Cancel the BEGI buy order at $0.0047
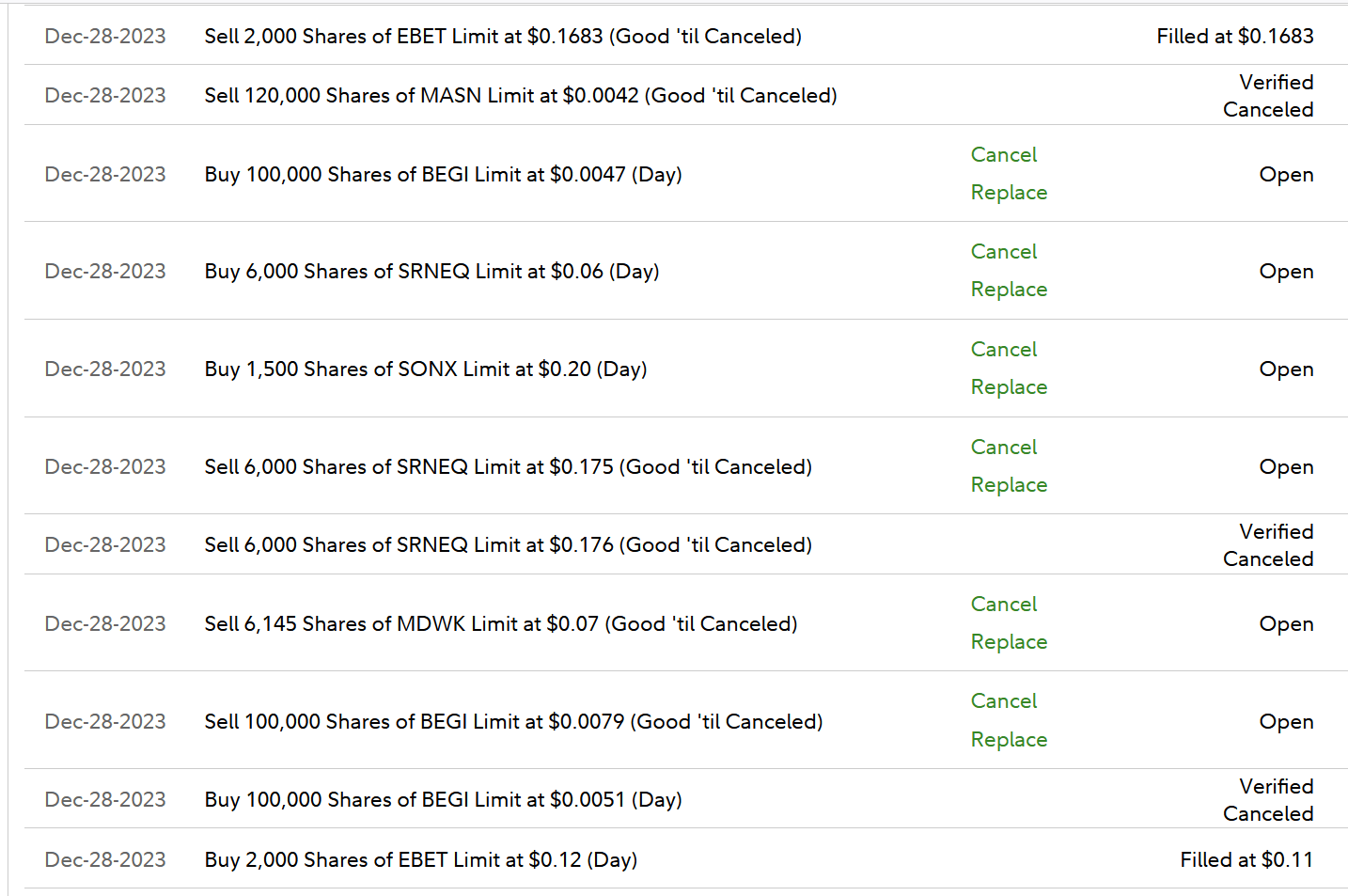The width and height of the screenshot is (1348, 896). coord(1003,155)
